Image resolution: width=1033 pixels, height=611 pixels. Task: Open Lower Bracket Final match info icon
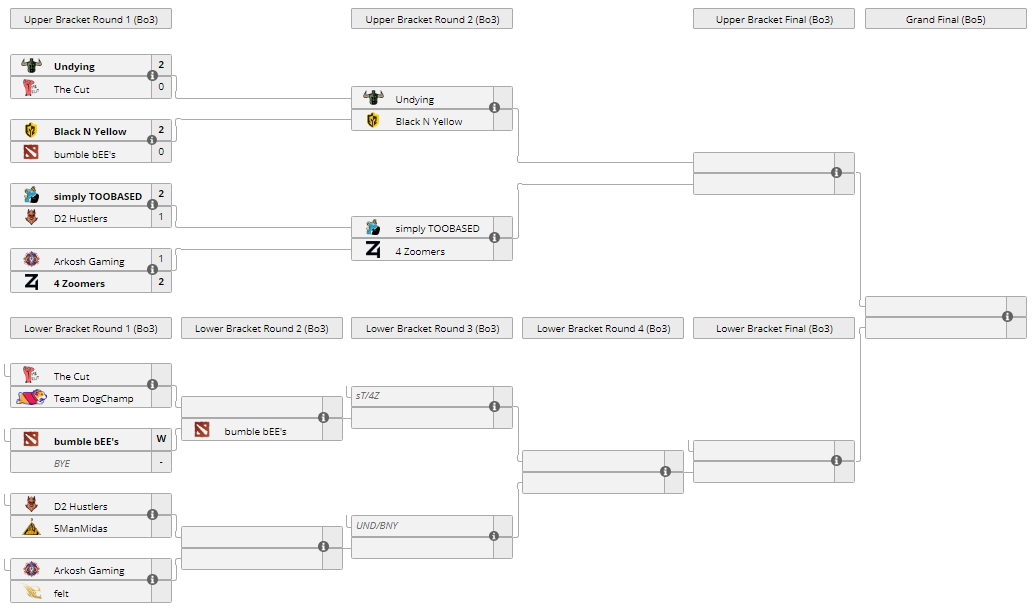pos(836,461)
